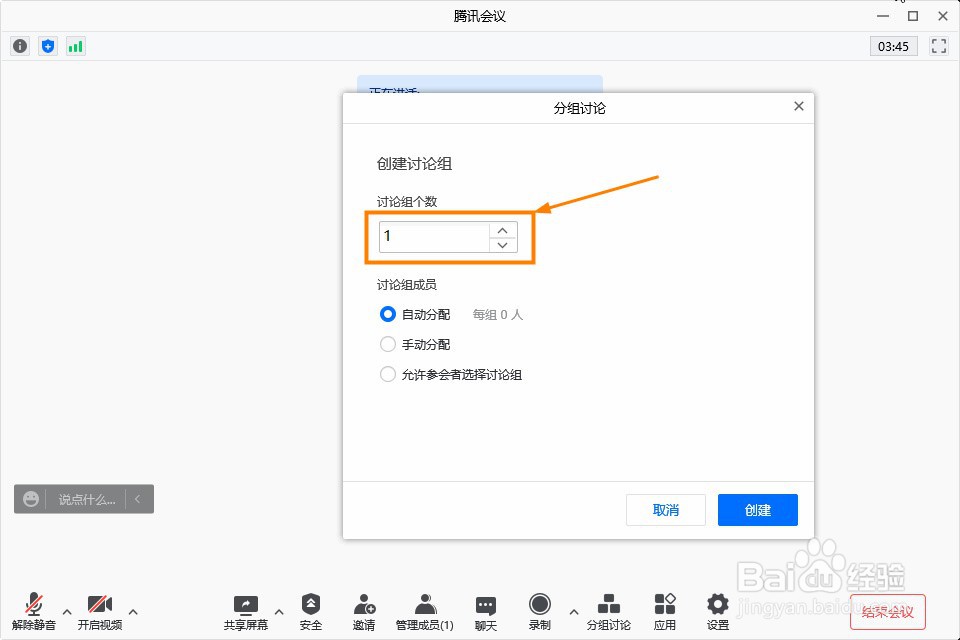Increase group count with up arrow

pyautogui.click(x=503, y=230)
